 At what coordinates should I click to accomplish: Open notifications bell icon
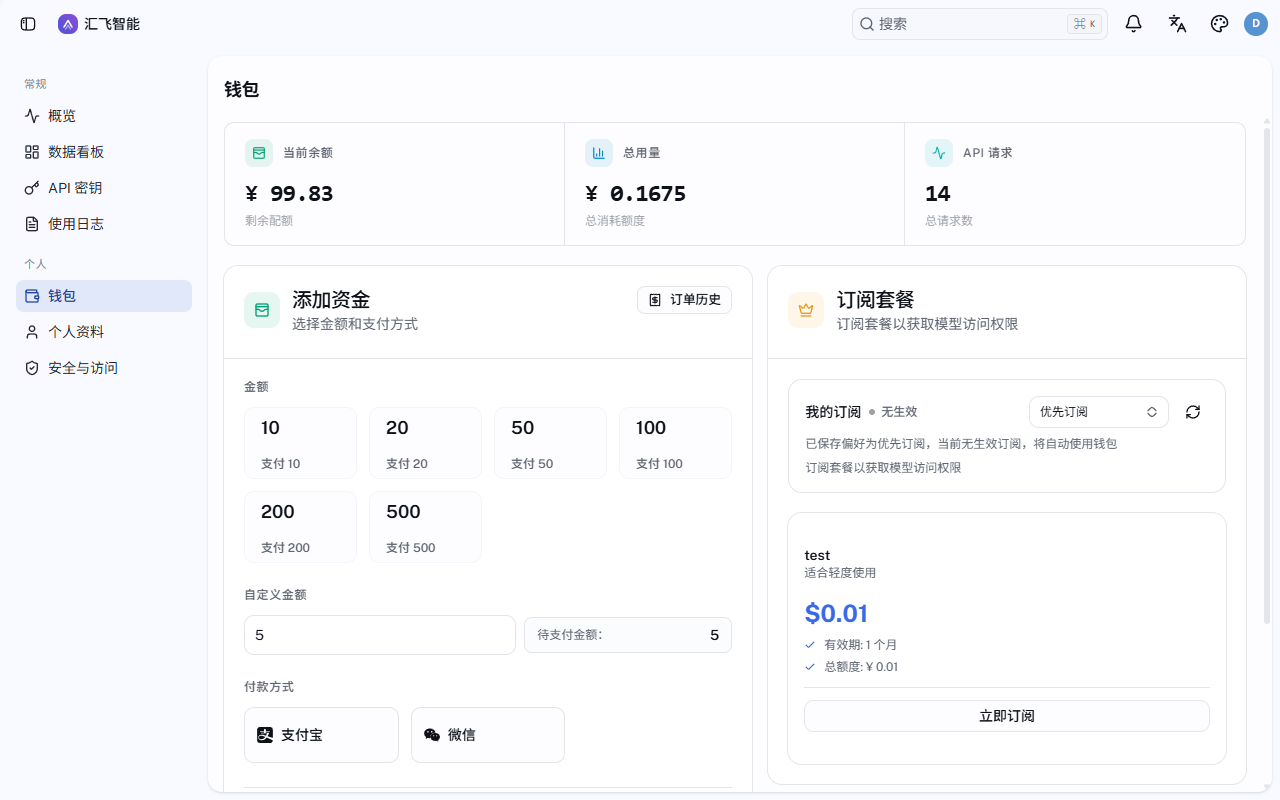pos(1133,24)
